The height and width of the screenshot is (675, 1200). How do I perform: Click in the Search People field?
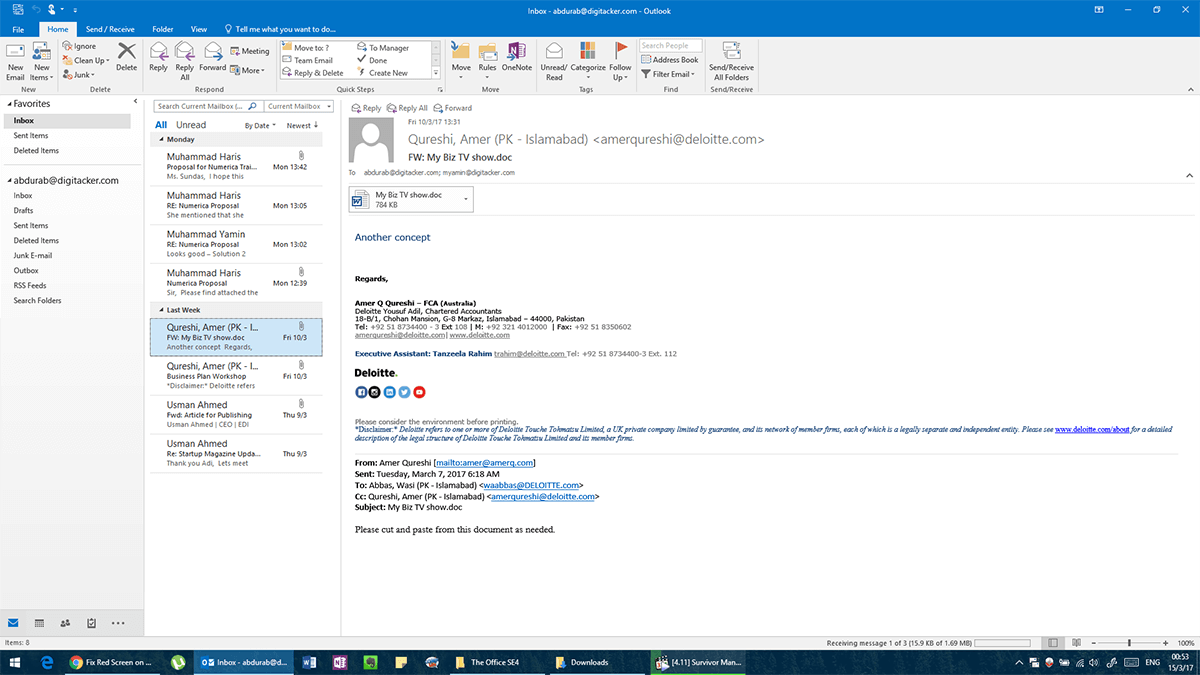(x=670, y=46)
